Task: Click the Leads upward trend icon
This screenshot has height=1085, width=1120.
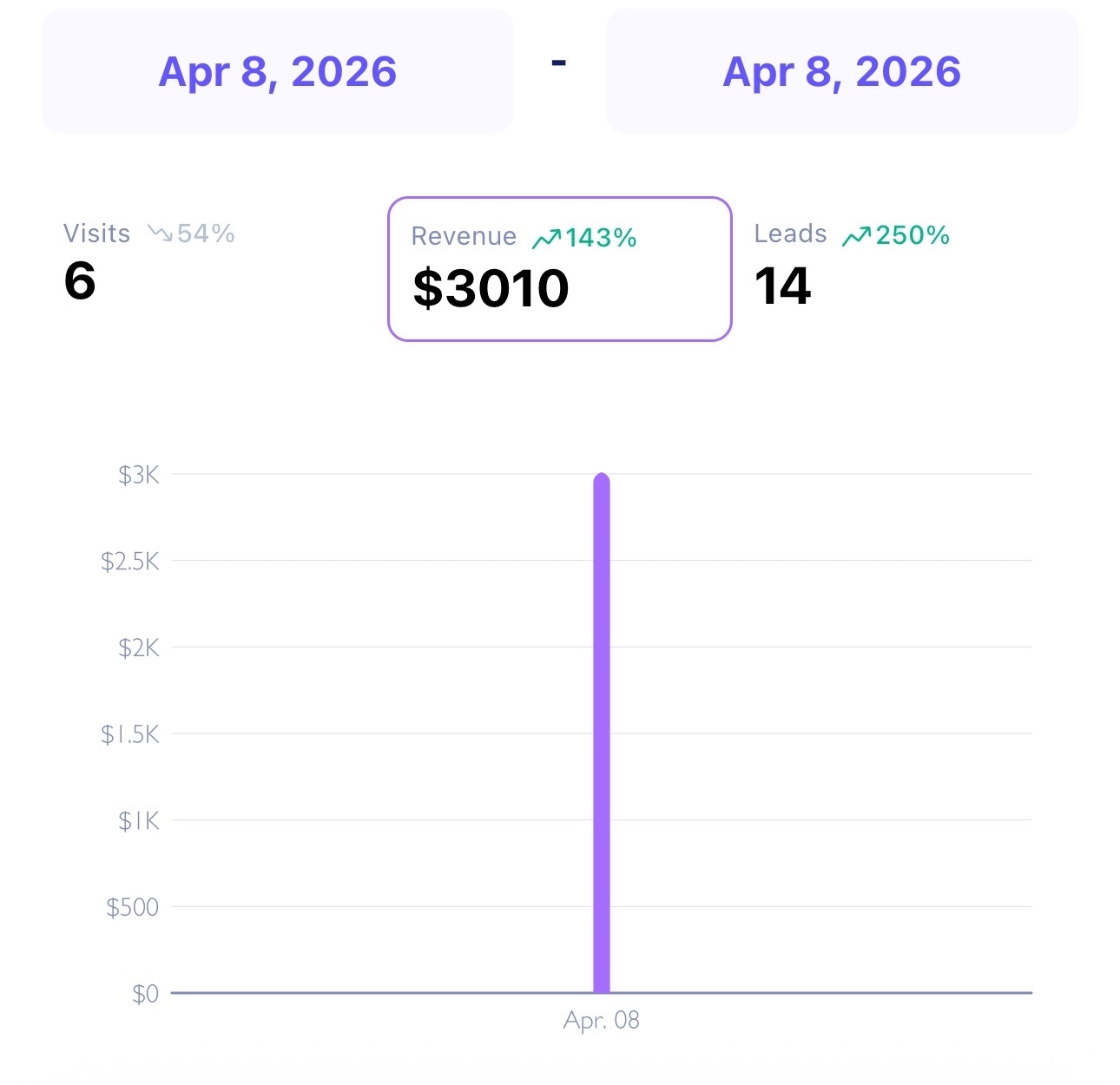Action: point(856,235)
